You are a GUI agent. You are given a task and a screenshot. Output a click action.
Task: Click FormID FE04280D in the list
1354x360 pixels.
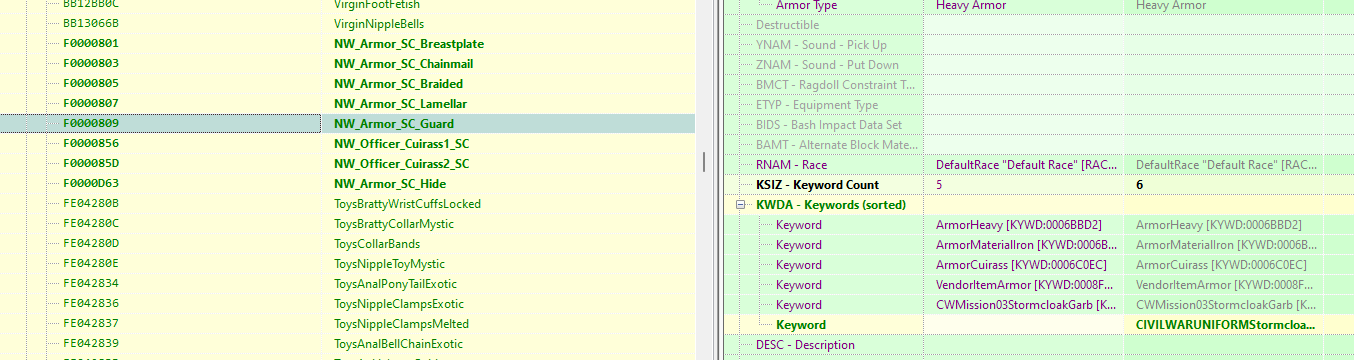pyautogui.click(x=91, y=244)
